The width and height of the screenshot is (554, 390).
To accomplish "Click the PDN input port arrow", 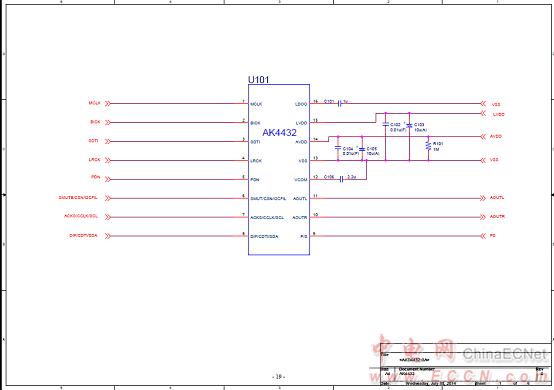I will point(108,179).
